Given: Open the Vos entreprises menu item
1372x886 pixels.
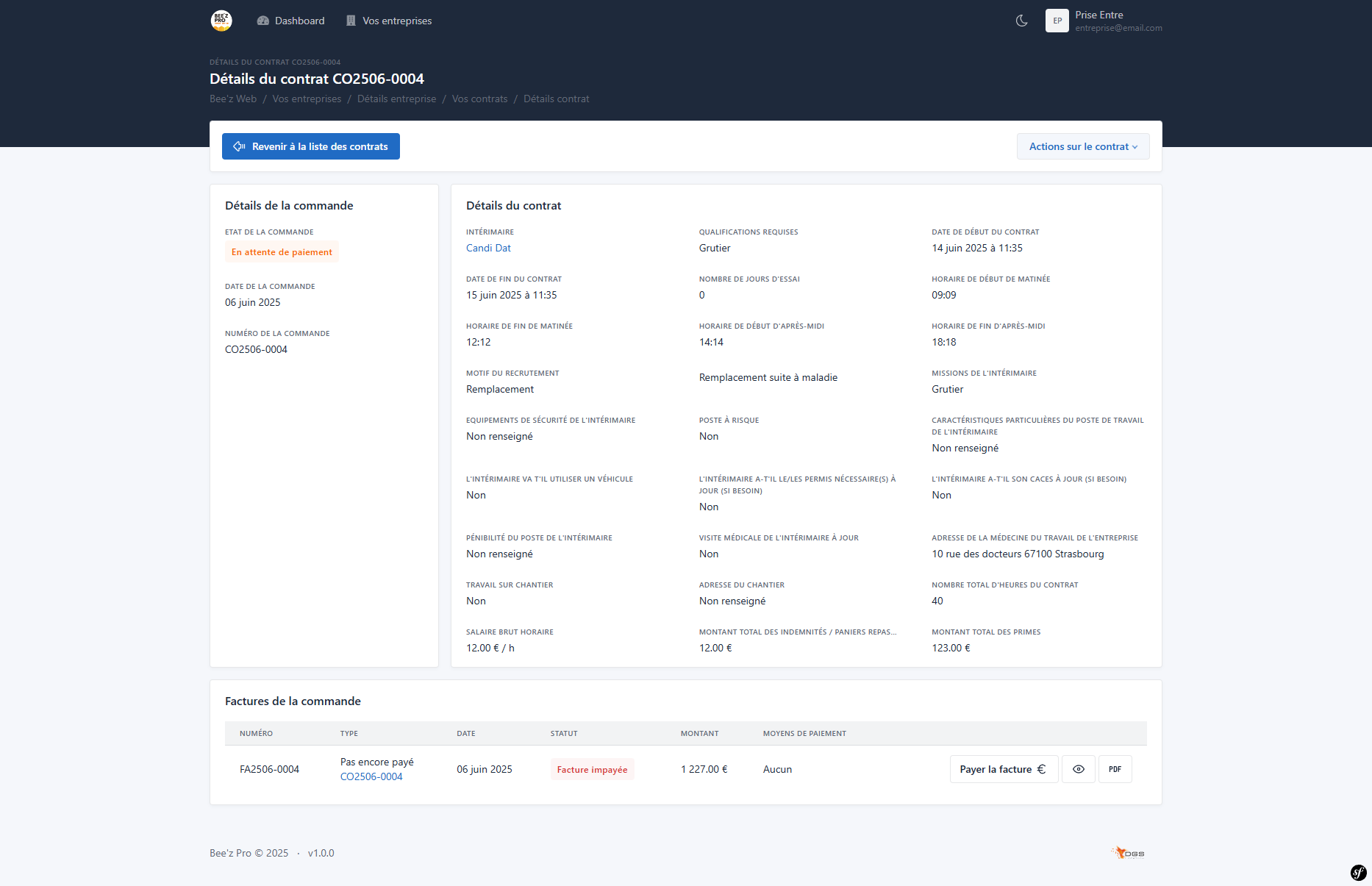Looking at the screenshot, I should (x=389, y=21).
